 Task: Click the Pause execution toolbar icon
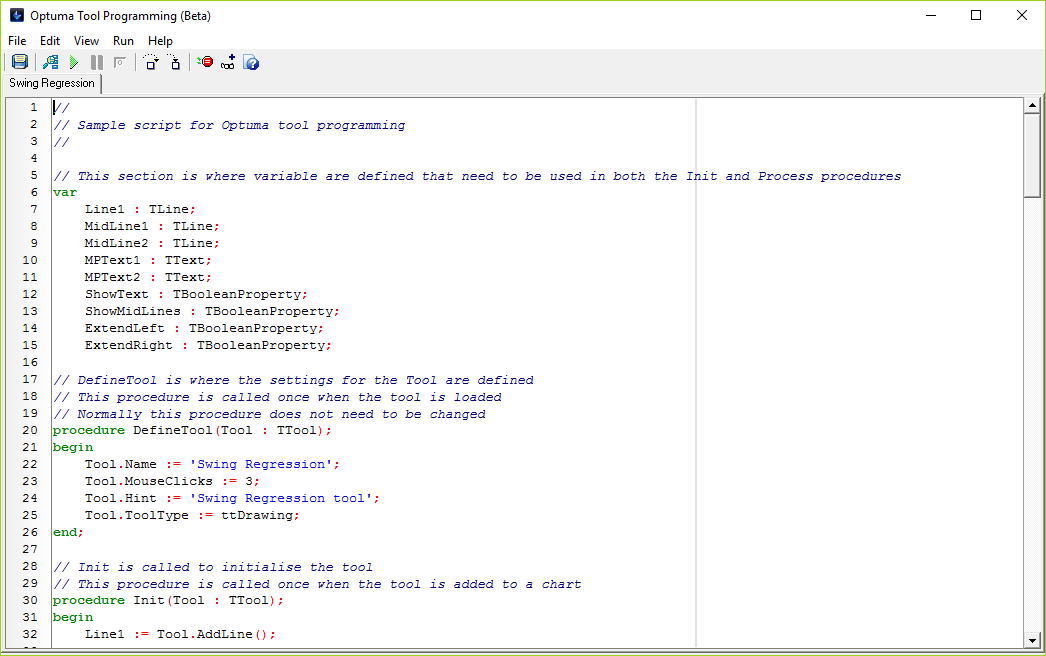coord(97,62)
